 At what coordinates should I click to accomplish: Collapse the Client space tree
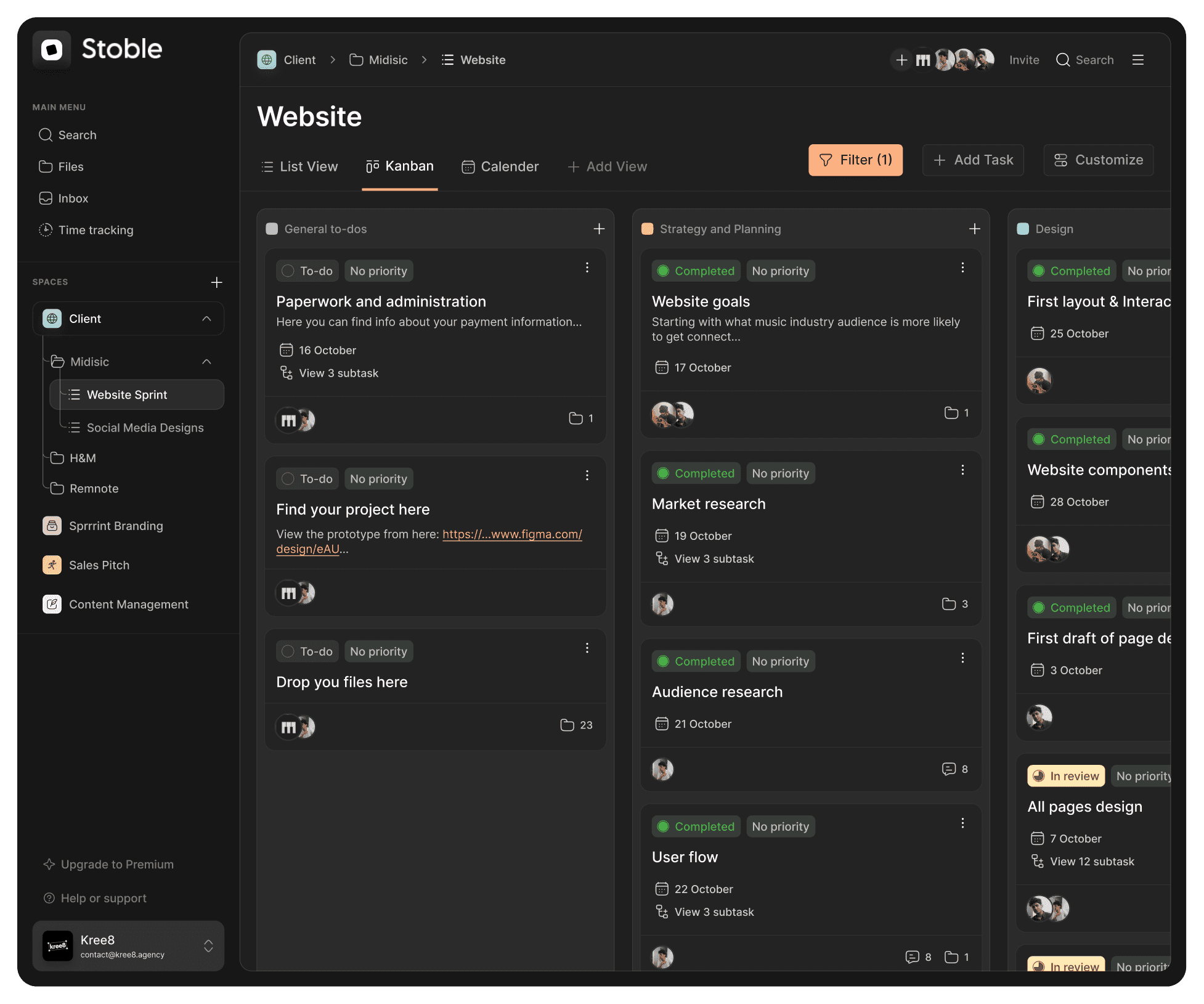coord(207,319)
